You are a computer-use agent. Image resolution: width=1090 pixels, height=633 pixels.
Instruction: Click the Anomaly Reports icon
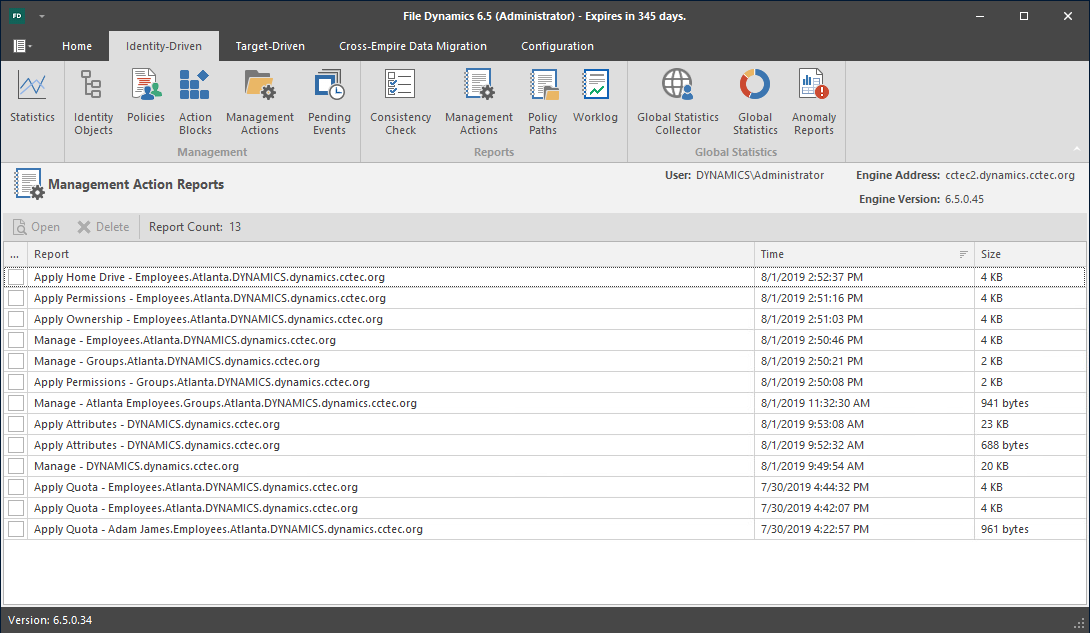813,102
